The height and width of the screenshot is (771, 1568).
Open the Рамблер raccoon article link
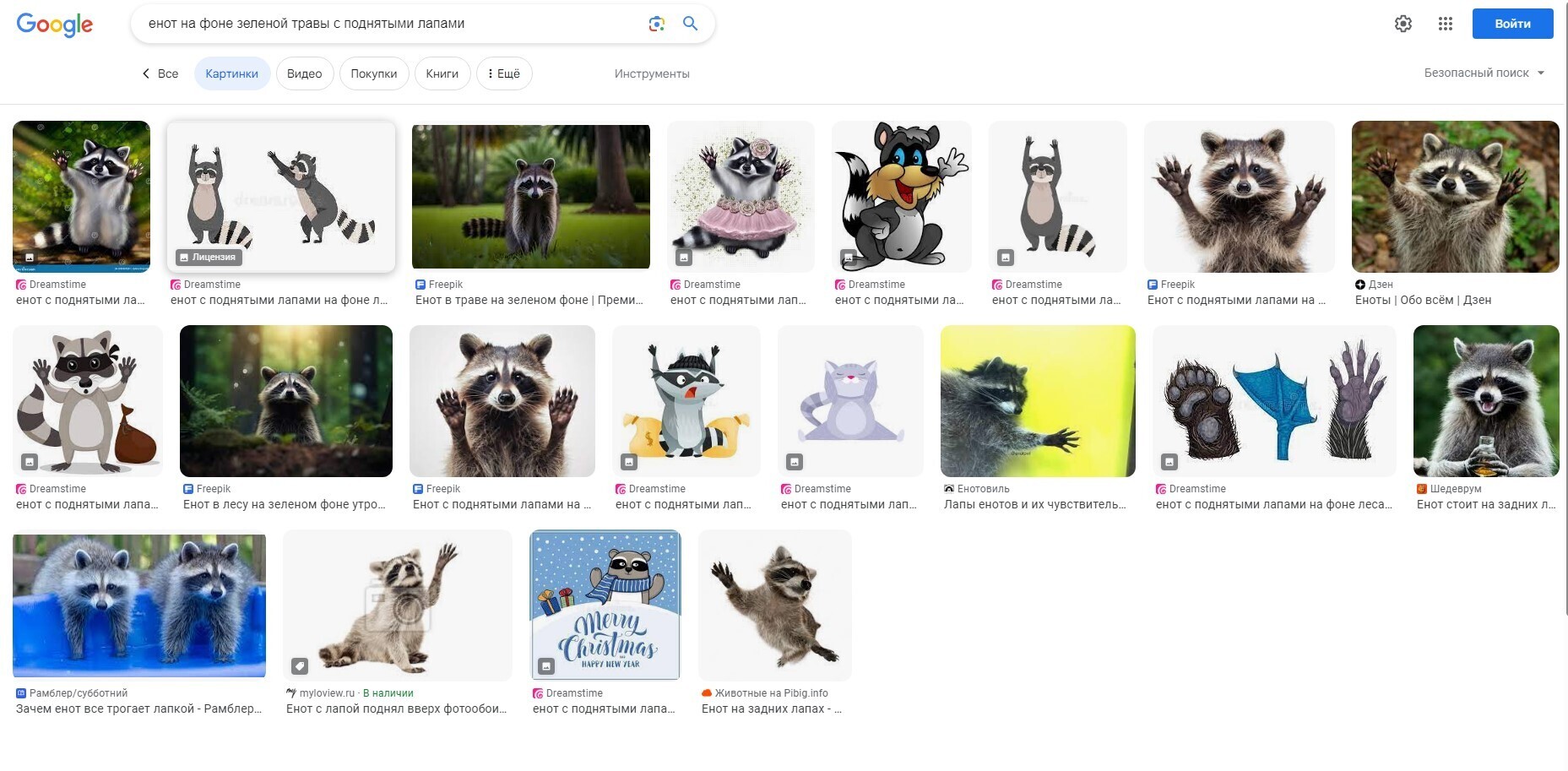click(138, 709)
